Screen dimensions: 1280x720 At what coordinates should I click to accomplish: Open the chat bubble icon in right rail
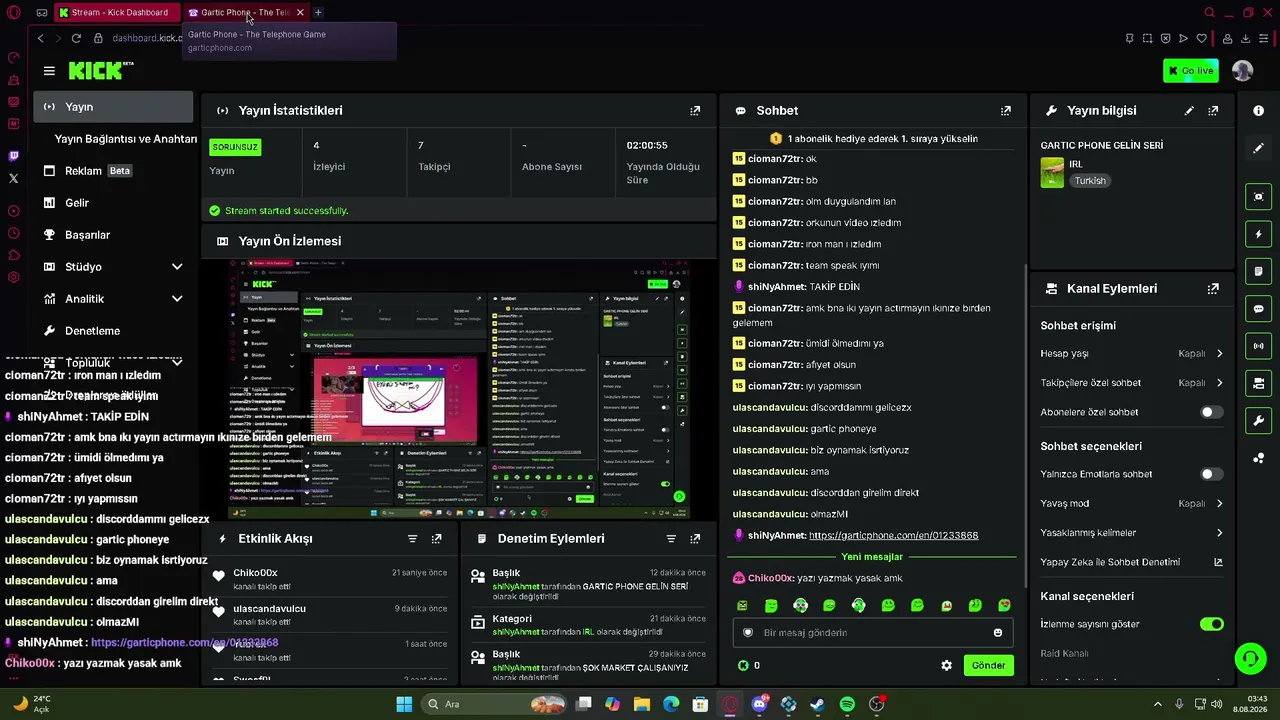(1258, 309)
